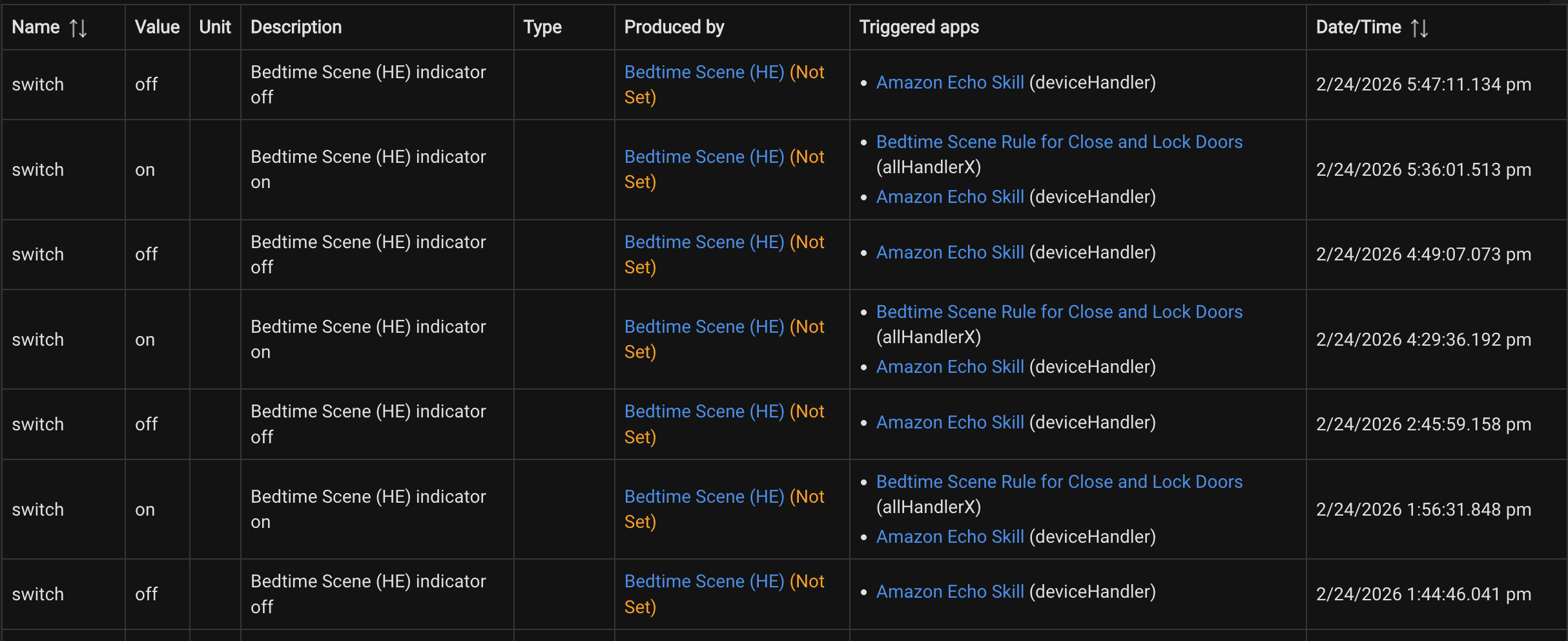Click Amazon Echo Skill in 2:45:59 row
This screenshot has width=1568, height=641.
[x=949, y=423]
